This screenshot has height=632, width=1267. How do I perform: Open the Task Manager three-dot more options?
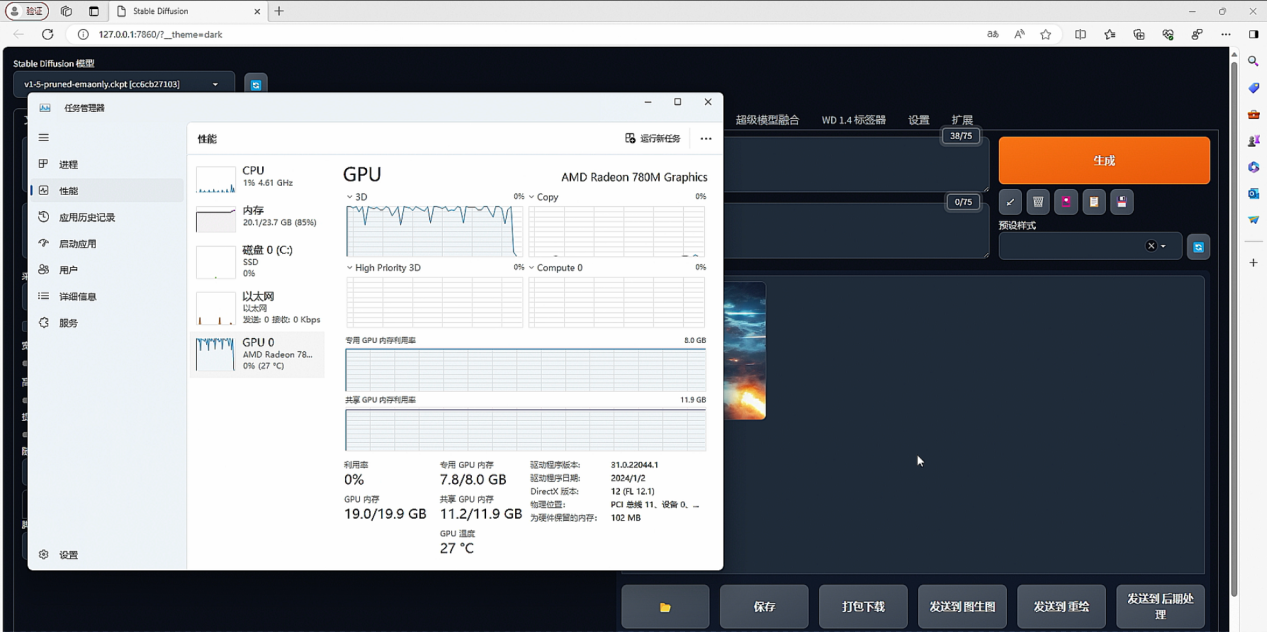point(706,139)
